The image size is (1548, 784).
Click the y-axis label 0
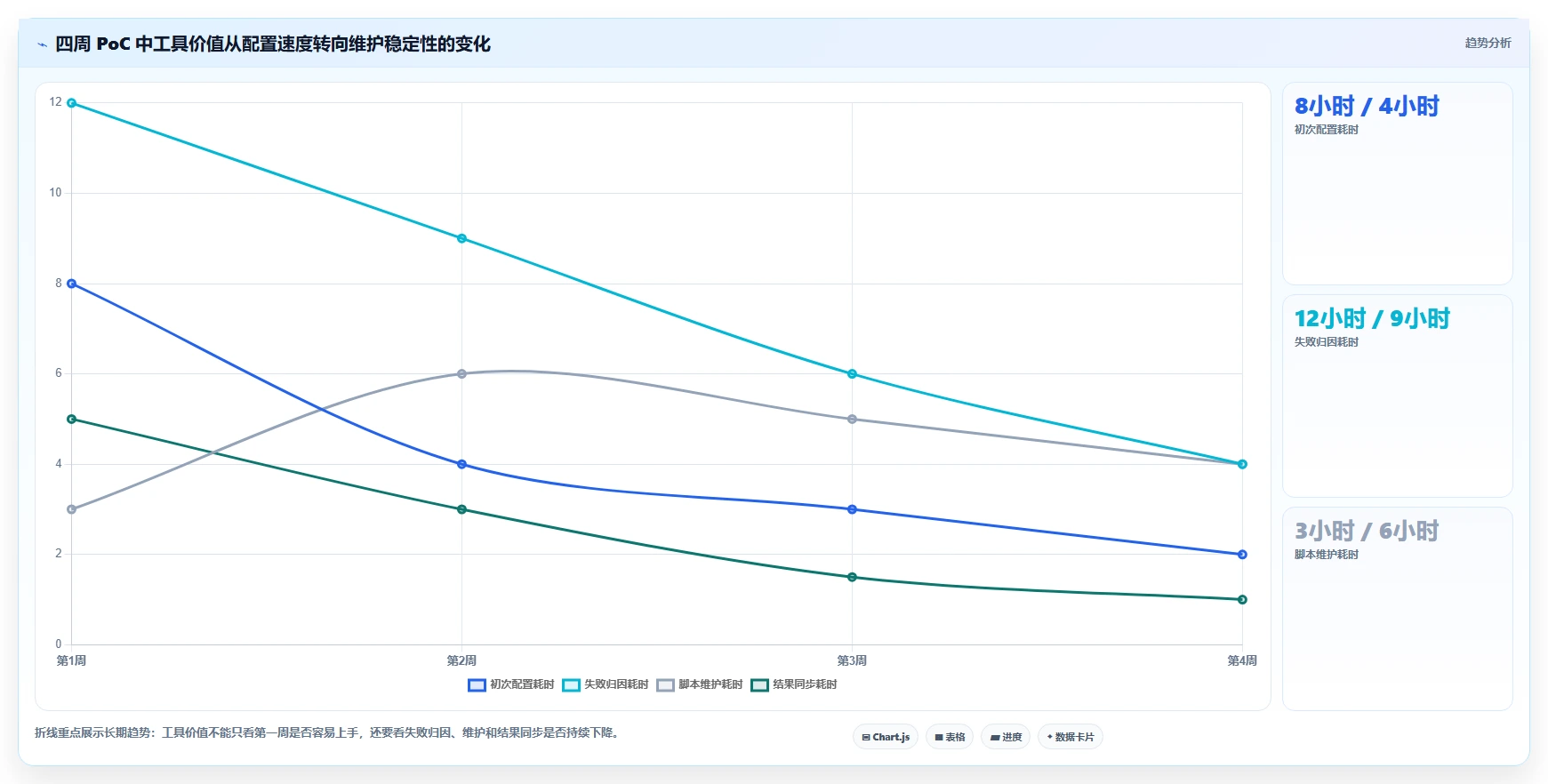tap(59, 644)
